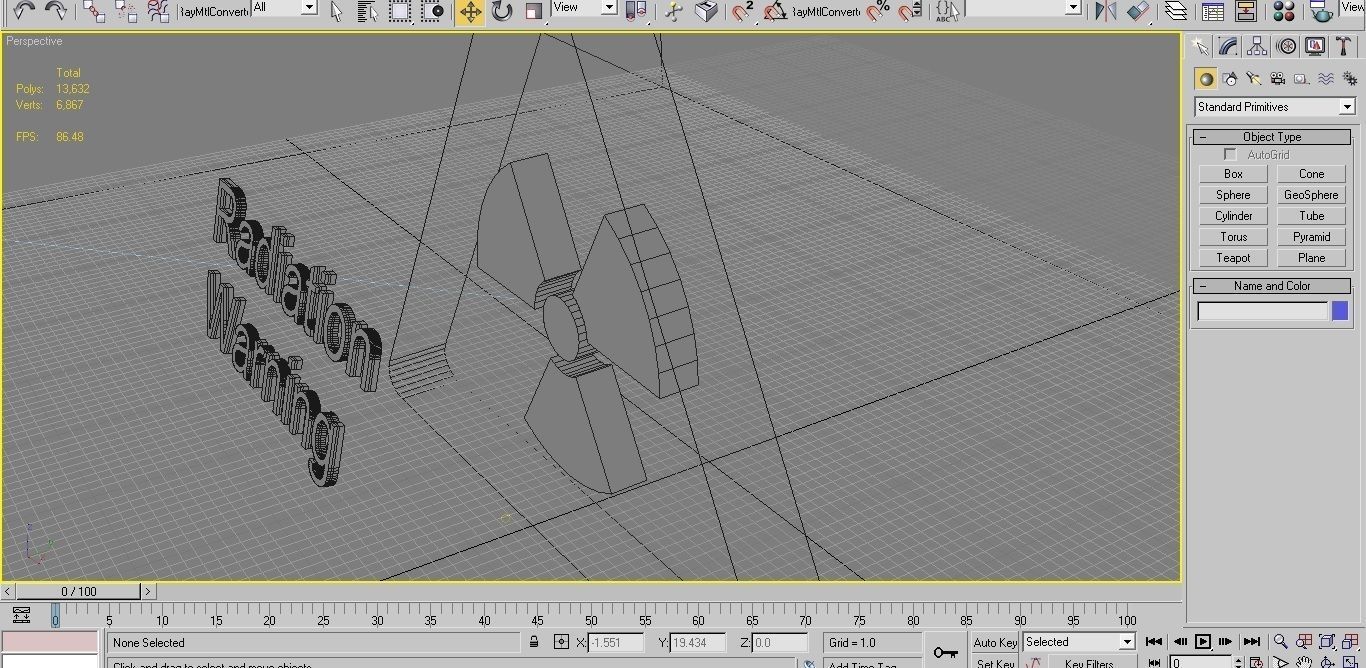Open key filter Selected dropdown
Screen dimensions: 1366x668
click(1078, 642)
